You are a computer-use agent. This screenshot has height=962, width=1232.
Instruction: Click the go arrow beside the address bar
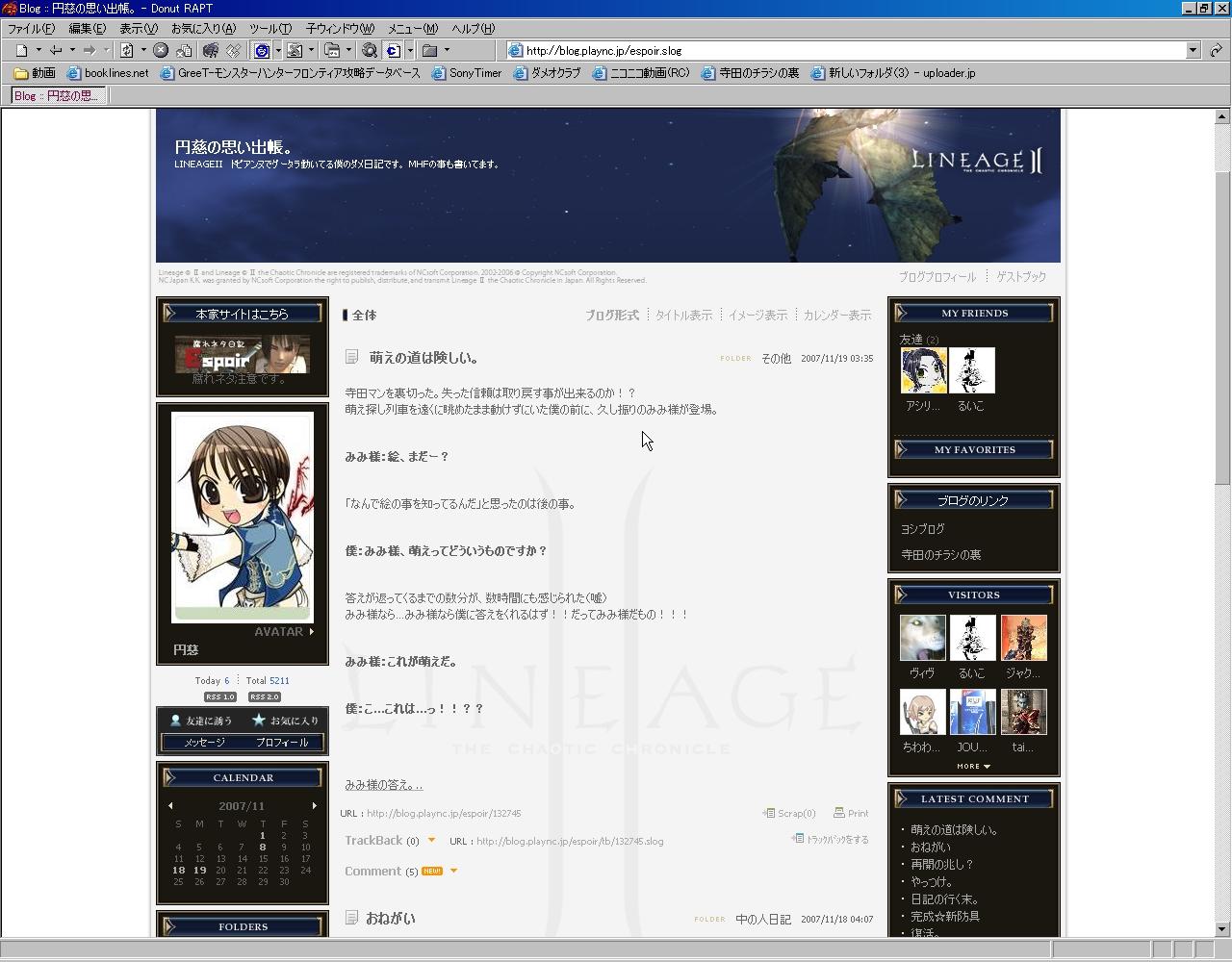(1216, 50)
